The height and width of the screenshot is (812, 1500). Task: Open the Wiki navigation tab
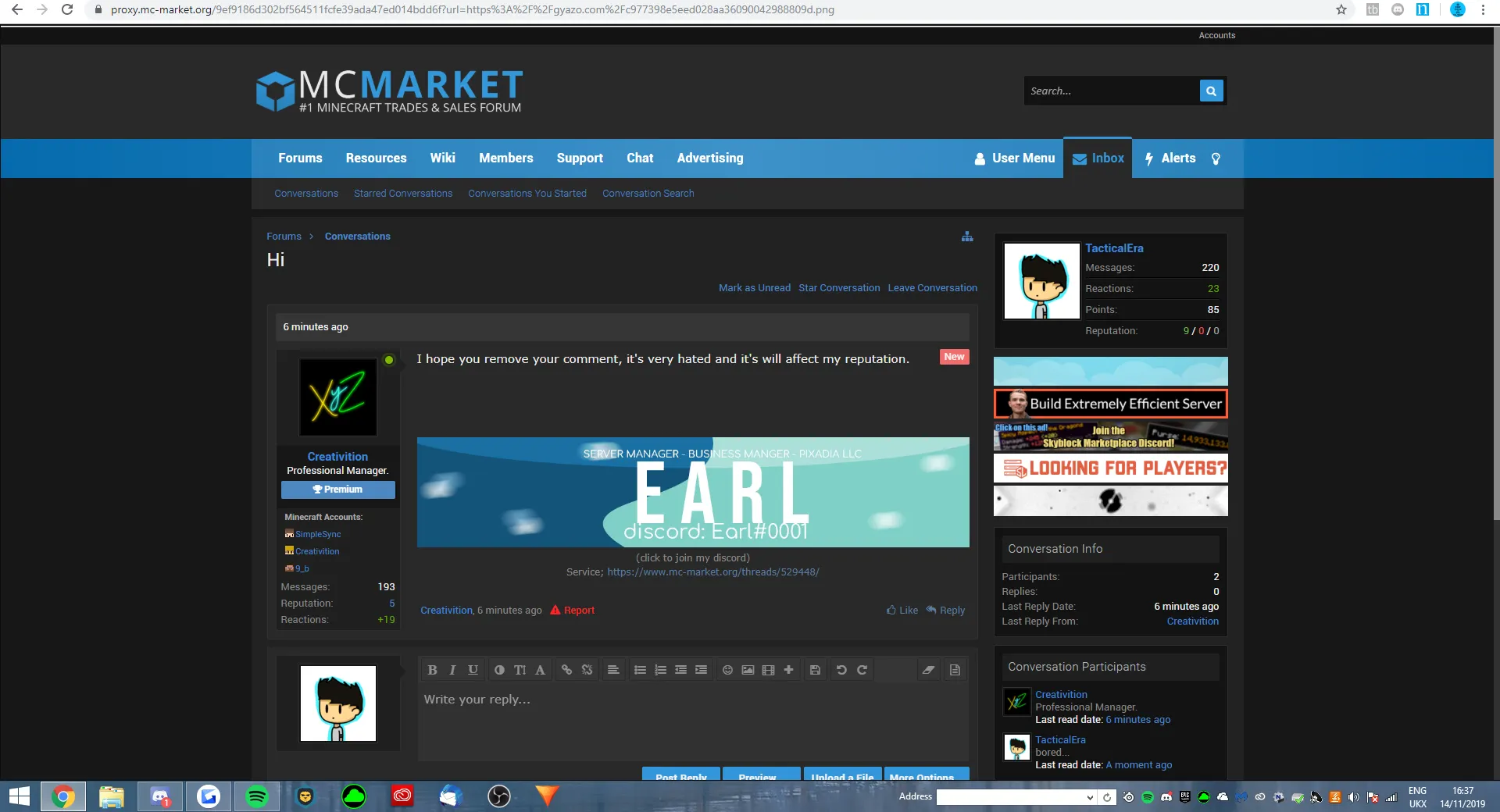[442, 158]
